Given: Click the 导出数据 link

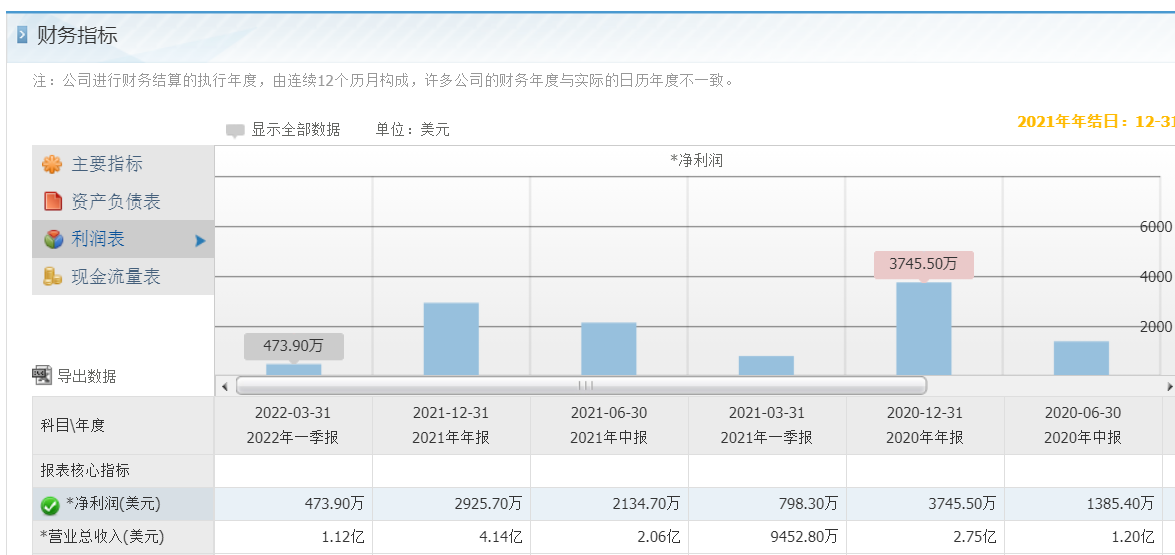Looking at the screenshot, I should [x=87, y=376].
